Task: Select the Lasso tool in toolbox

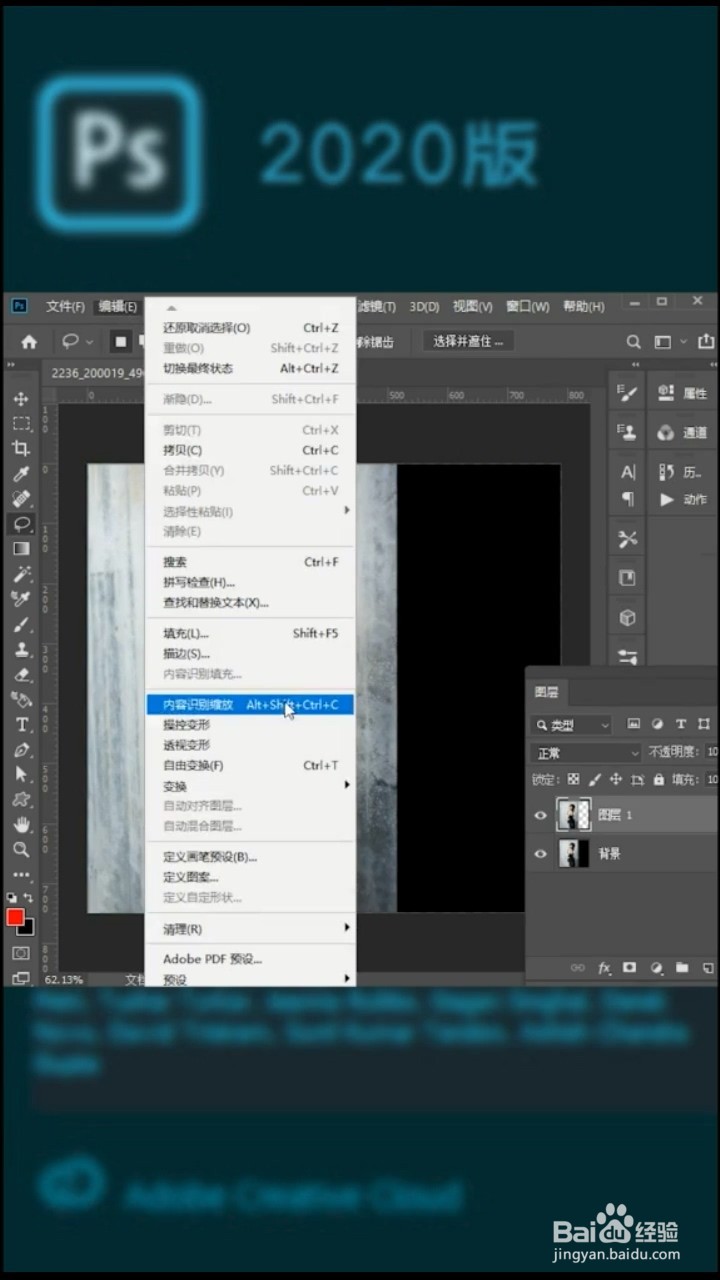Action: point(21,523)
